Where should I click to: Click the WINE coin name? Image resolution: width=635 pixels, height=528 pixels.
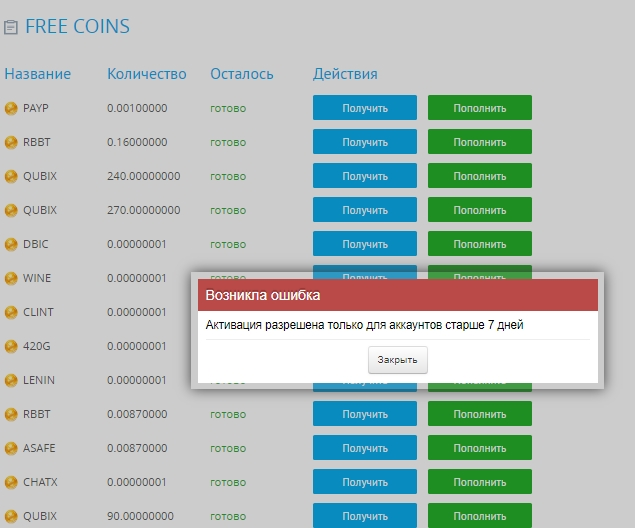click(37, 278)
